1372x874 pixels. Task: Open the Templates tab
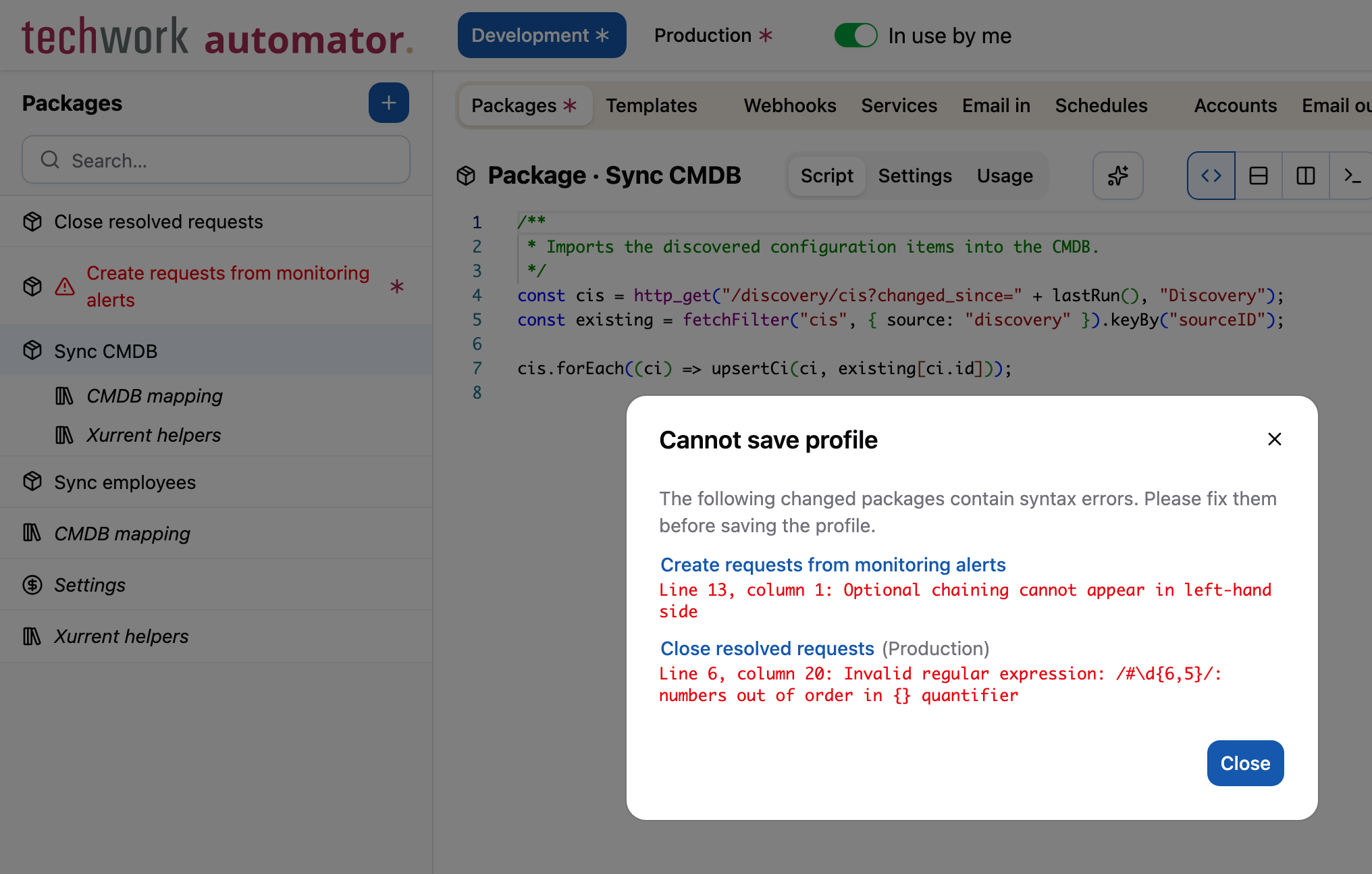[651, 105]
